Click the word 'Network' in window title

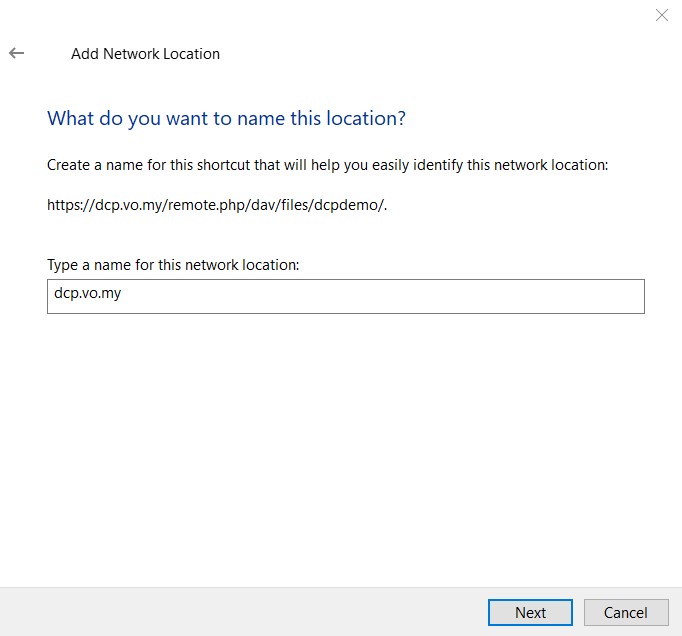pos(131,54)
